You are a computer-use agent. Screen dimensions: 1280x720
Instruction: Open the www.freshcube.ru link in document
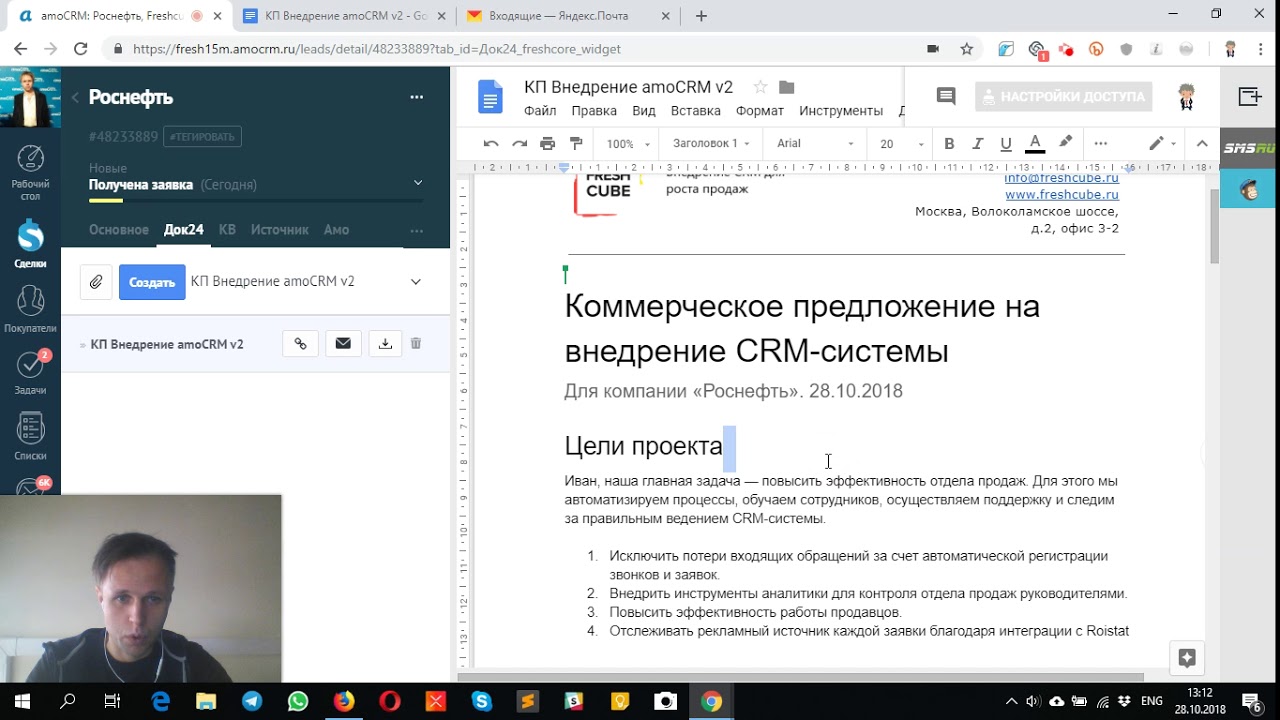[1061, 194]
